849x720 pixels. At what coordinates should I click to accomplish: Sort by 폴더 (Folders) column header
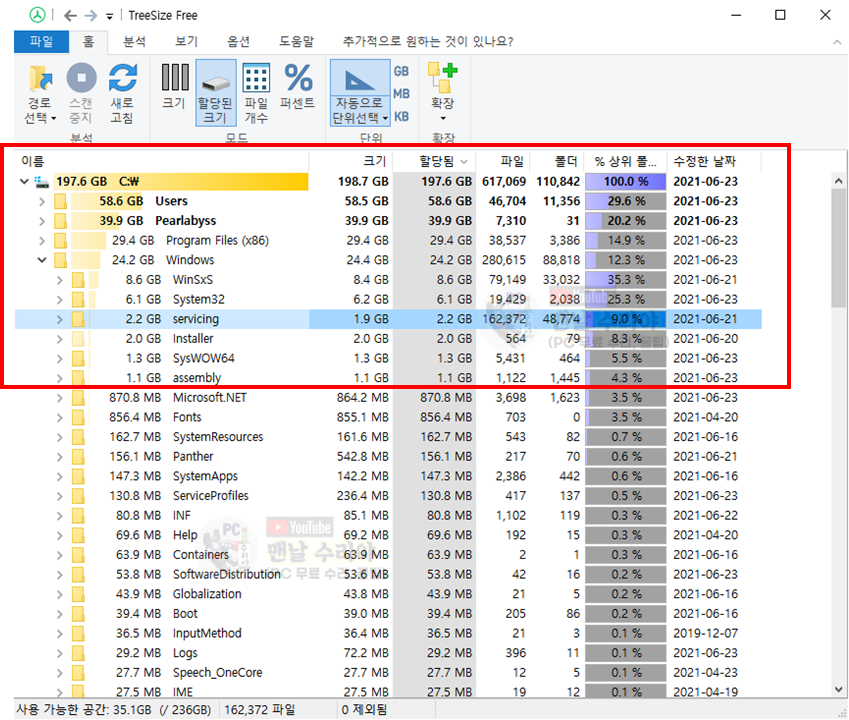point(557,161)
